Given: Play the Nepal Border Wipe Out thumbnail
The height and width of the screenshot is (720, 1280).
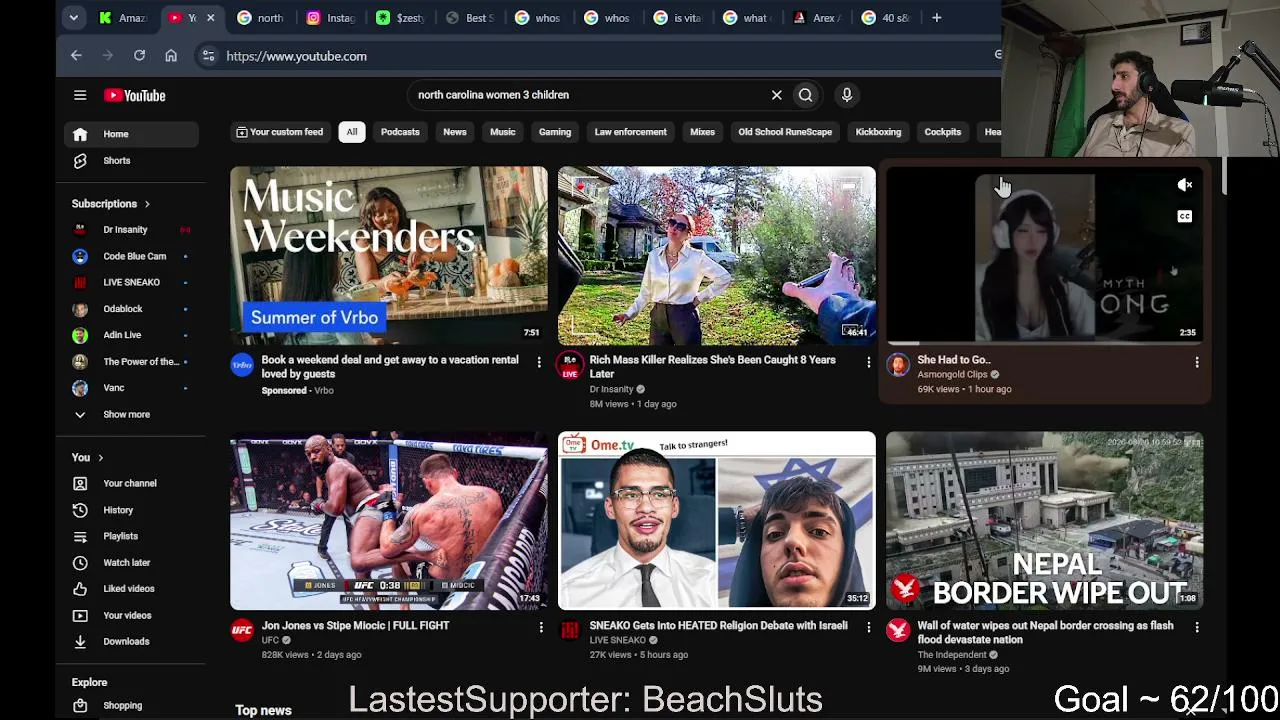Looking at the screenshot, I should 1045,521.
